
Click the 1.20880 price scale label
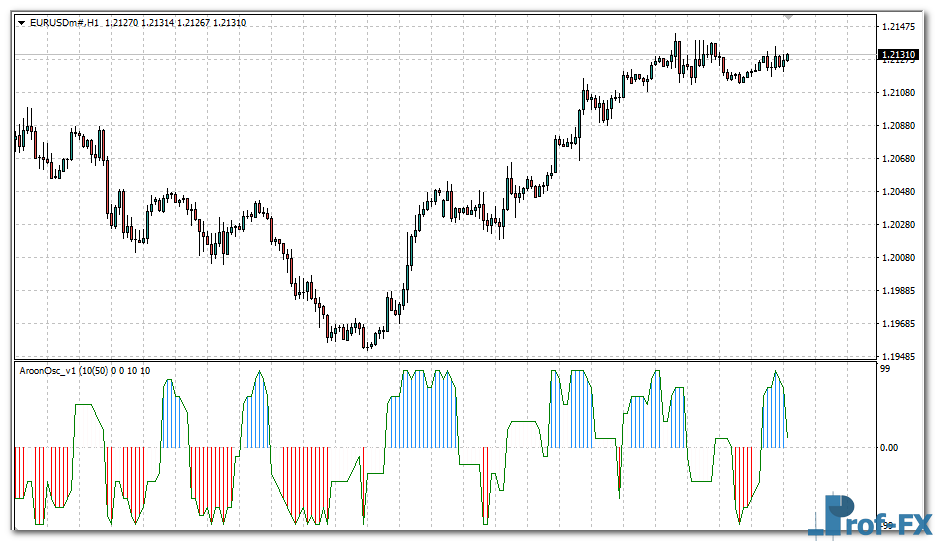click(x=899, y=126)
